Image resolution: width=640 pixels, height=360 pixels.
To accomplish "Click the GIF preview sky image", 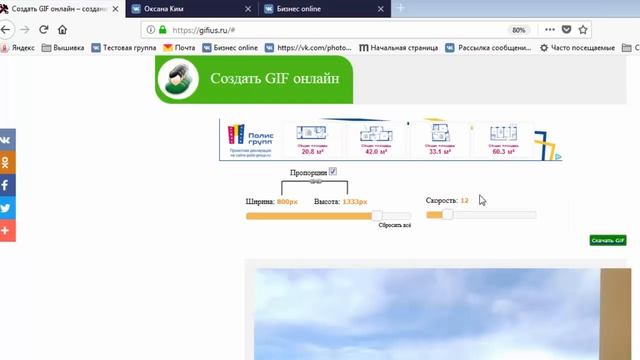I will 427,314.
